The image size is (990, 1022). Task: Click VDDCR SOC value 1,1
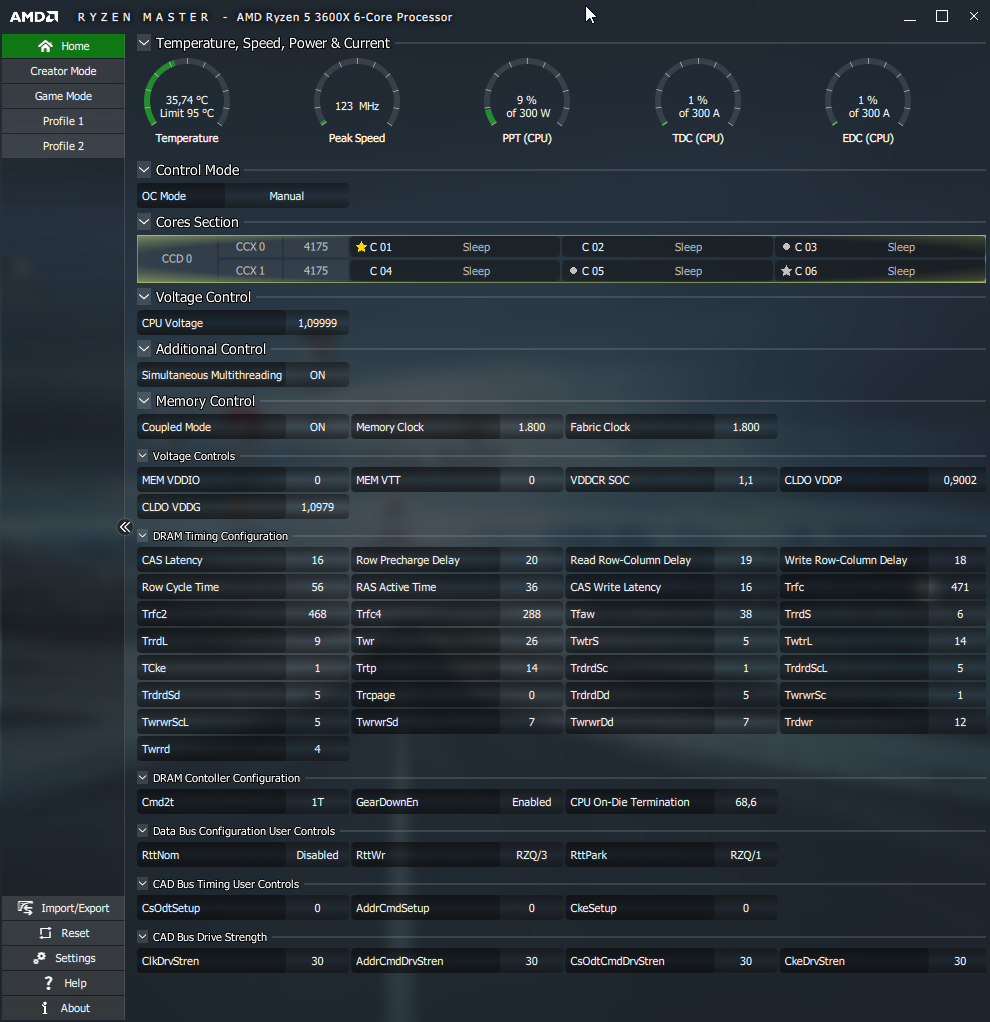[746, 480]
